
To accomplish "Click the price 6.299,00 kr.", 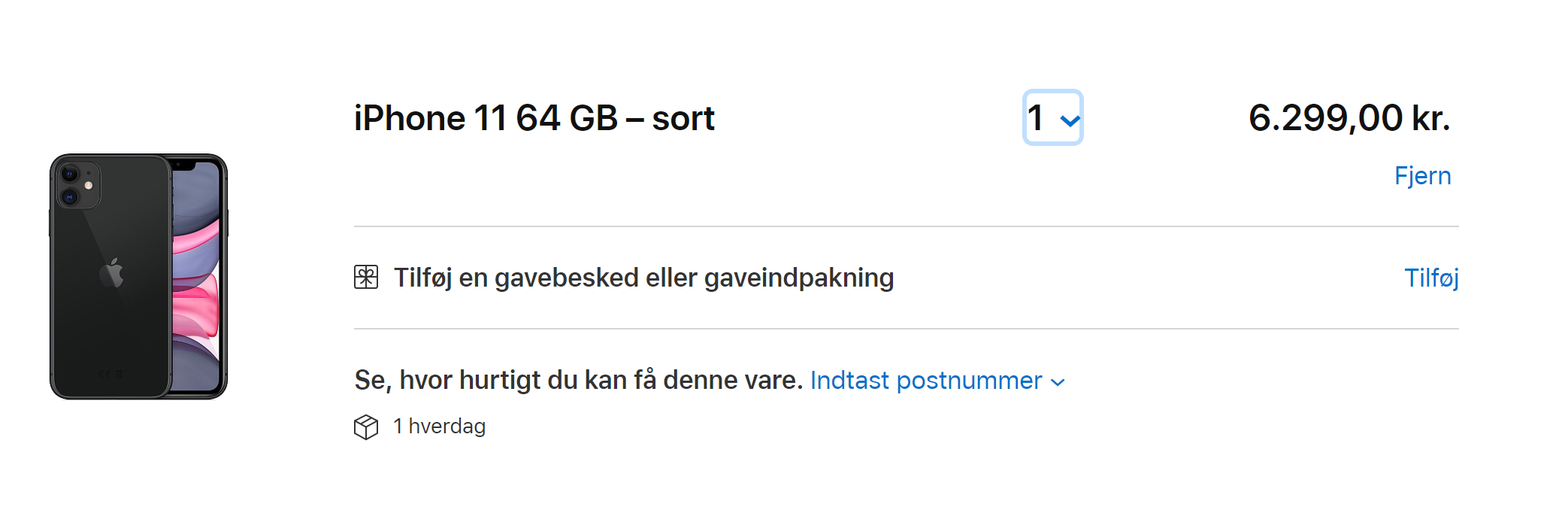I will coord(1349,117).
